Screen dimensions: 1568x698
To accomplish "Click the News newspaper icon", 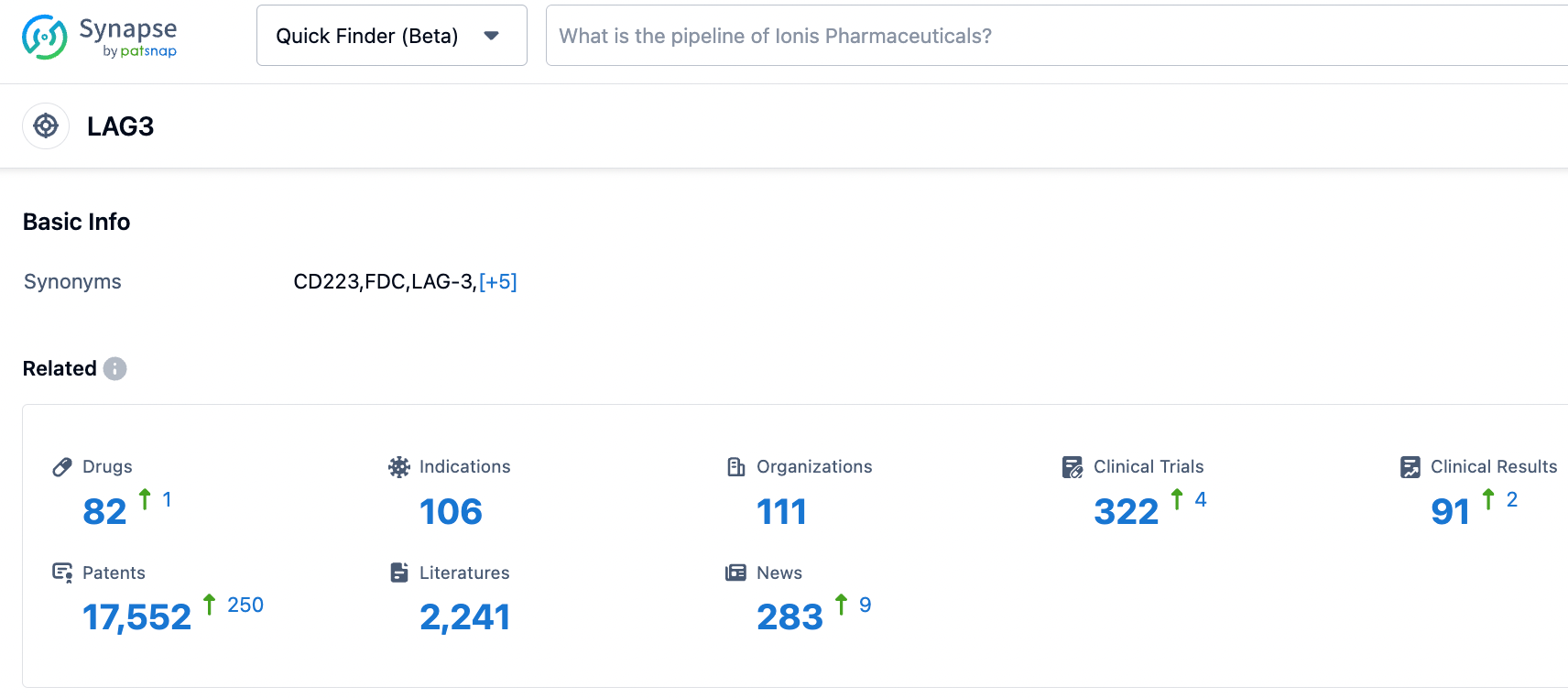I will [736, 573].
